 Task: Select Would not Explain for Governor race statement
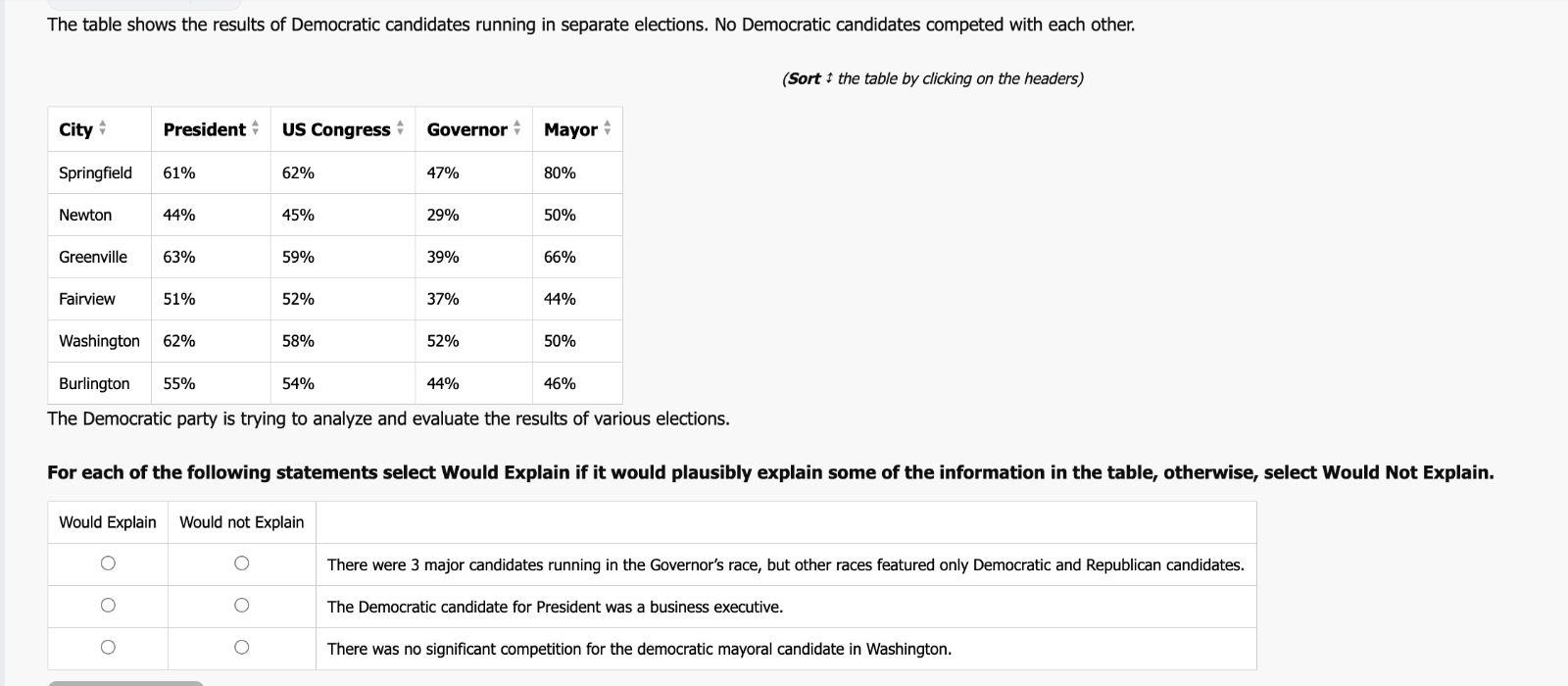pyautogui.click(x=241, y=563)
